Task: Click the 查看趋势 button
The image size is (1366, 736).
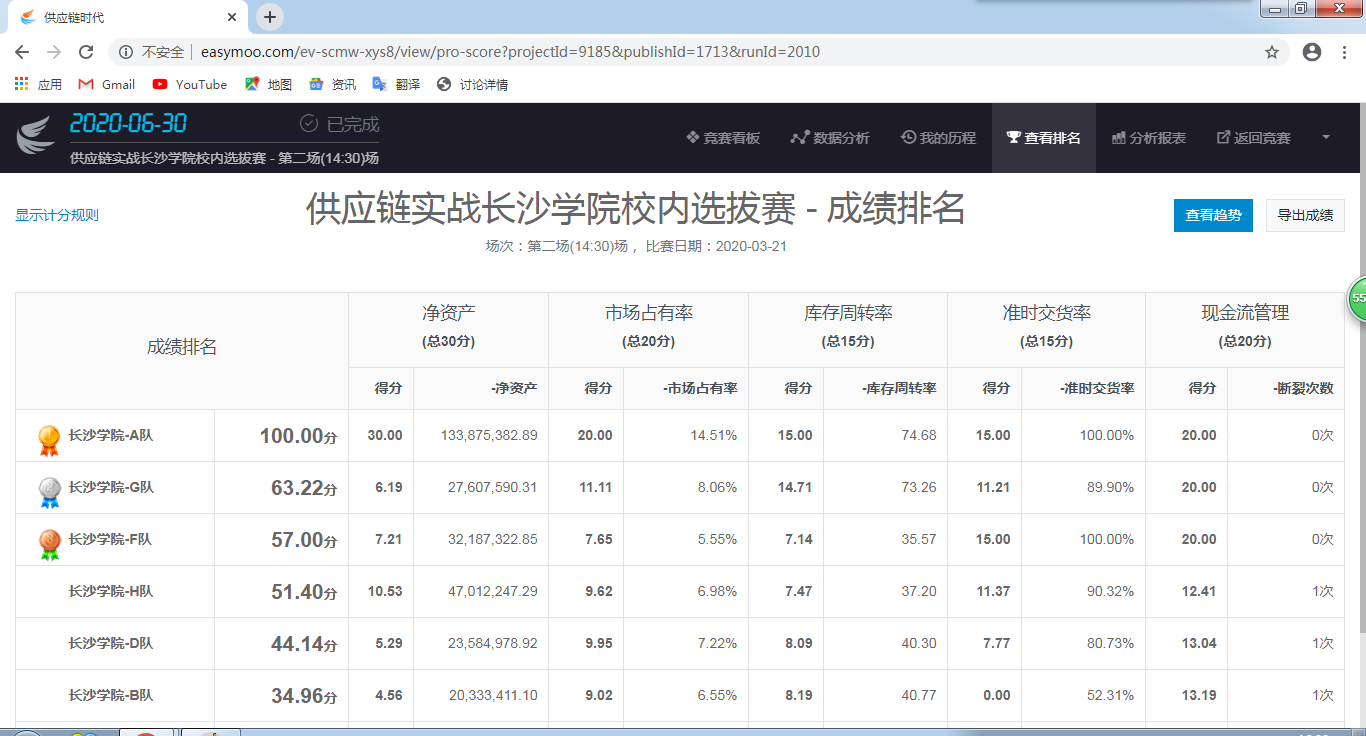Action: (x=1213, y=215)
